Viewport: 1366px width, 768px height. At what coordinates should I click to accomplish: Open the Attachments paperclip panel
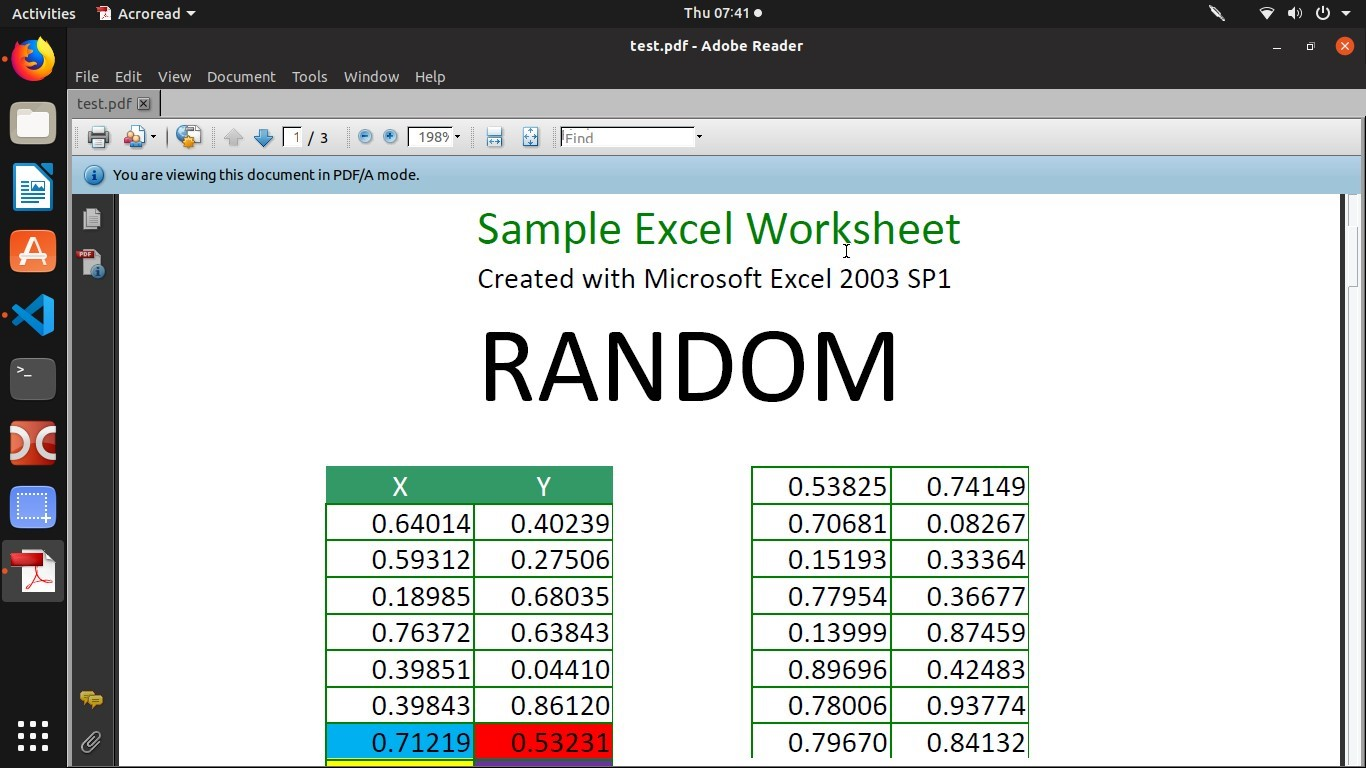(x=91, y=742)
